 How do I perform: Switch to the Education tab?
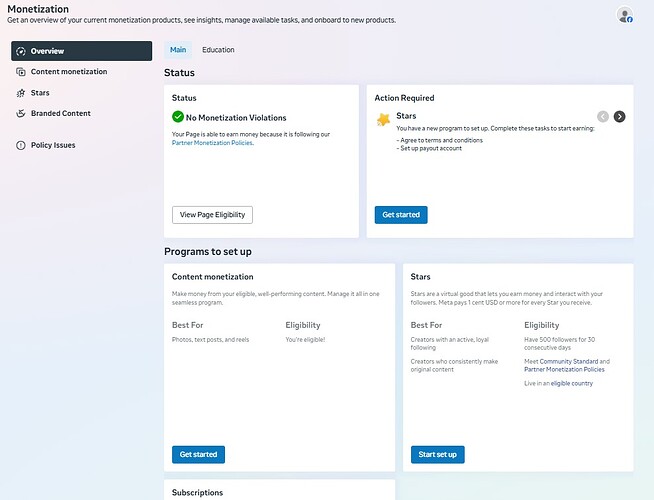218,50
